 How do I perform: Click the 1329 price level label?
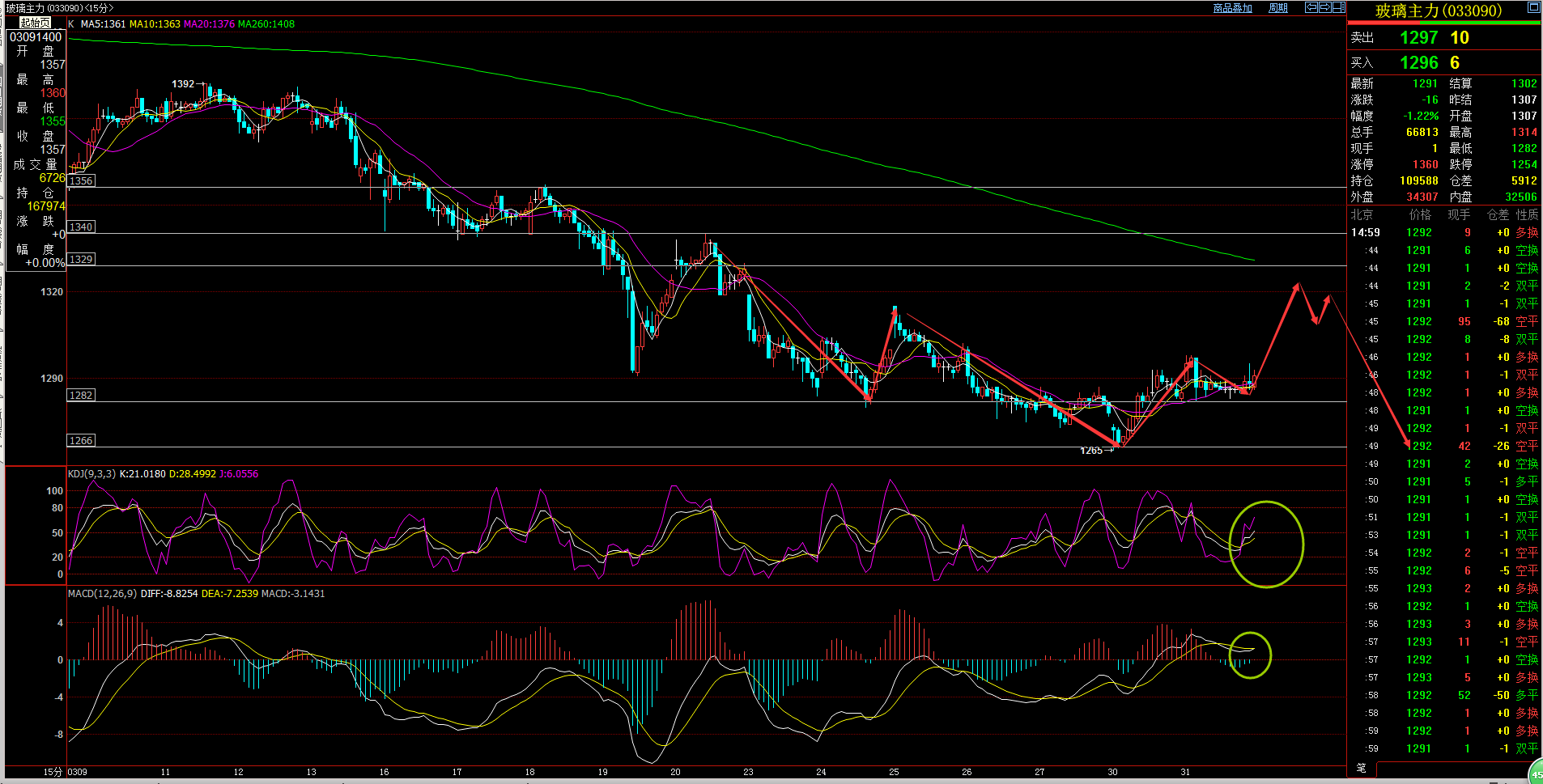[x=81, y=260]
